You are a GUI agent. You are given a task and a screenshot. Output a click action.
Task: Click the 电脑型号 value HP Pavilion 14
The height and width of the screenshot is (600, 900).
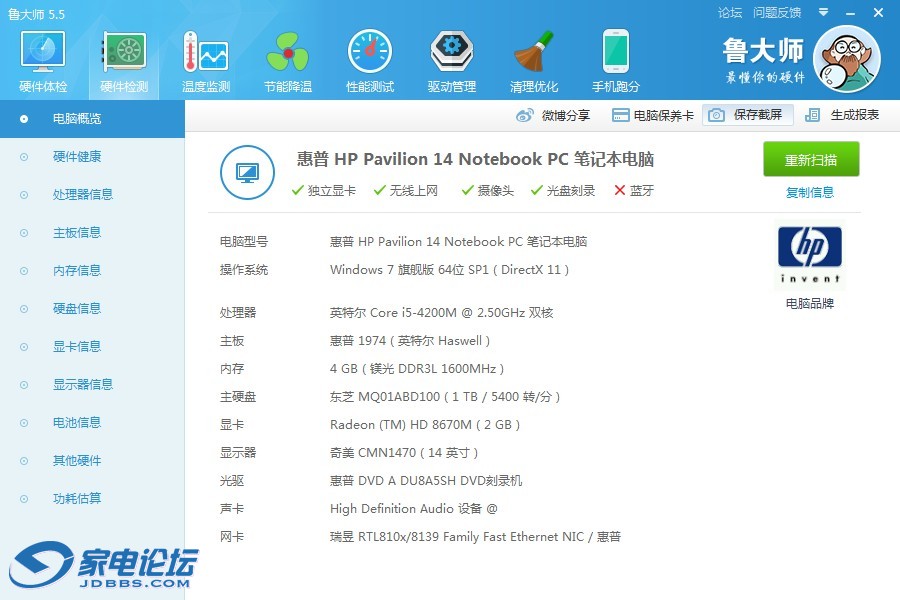pyautogui.click(x=459, y=242)
